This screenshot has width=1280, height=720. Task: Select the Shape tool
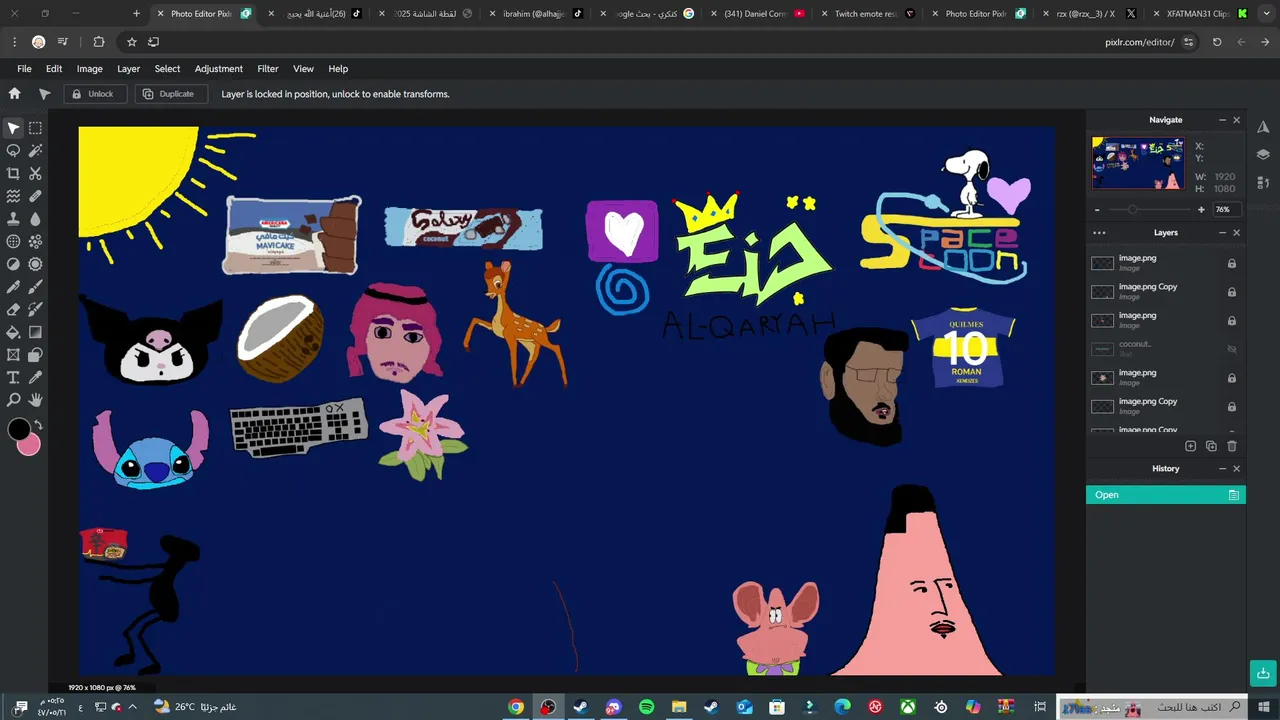pyautogui.click(x=35, y=355)
